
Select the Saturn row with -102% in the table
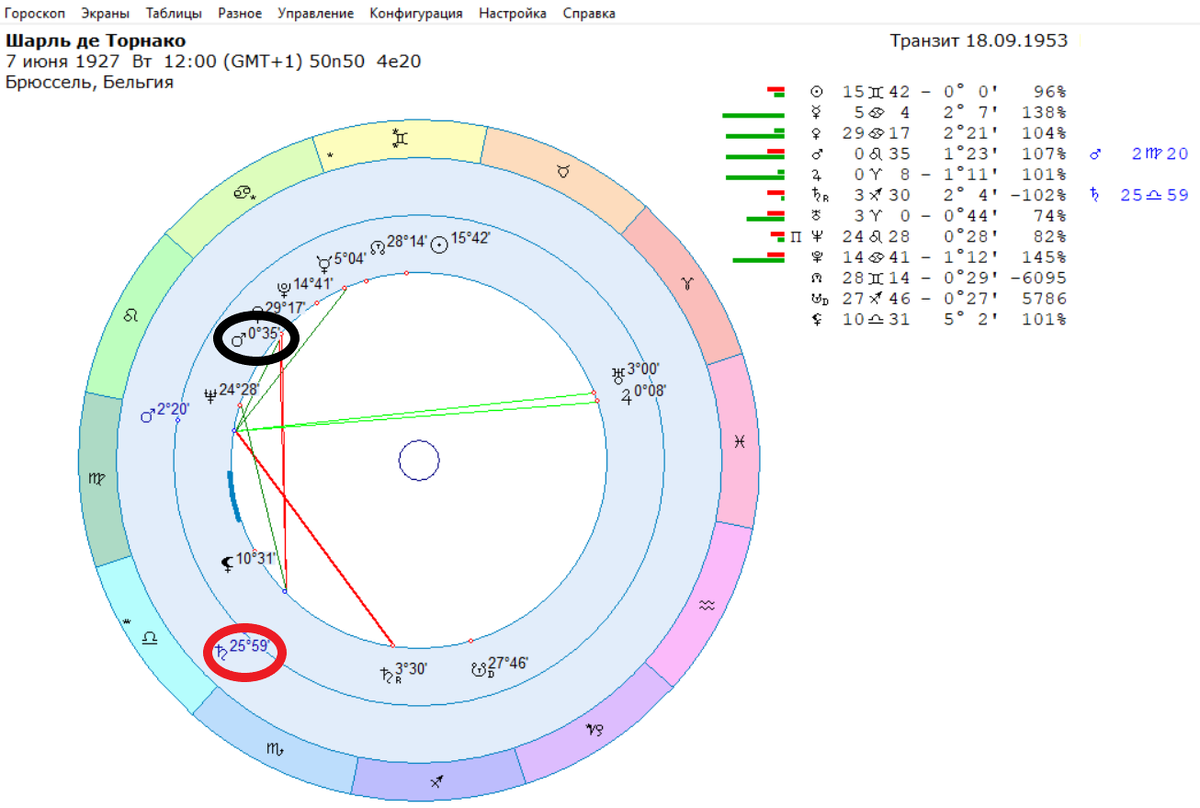937,195
